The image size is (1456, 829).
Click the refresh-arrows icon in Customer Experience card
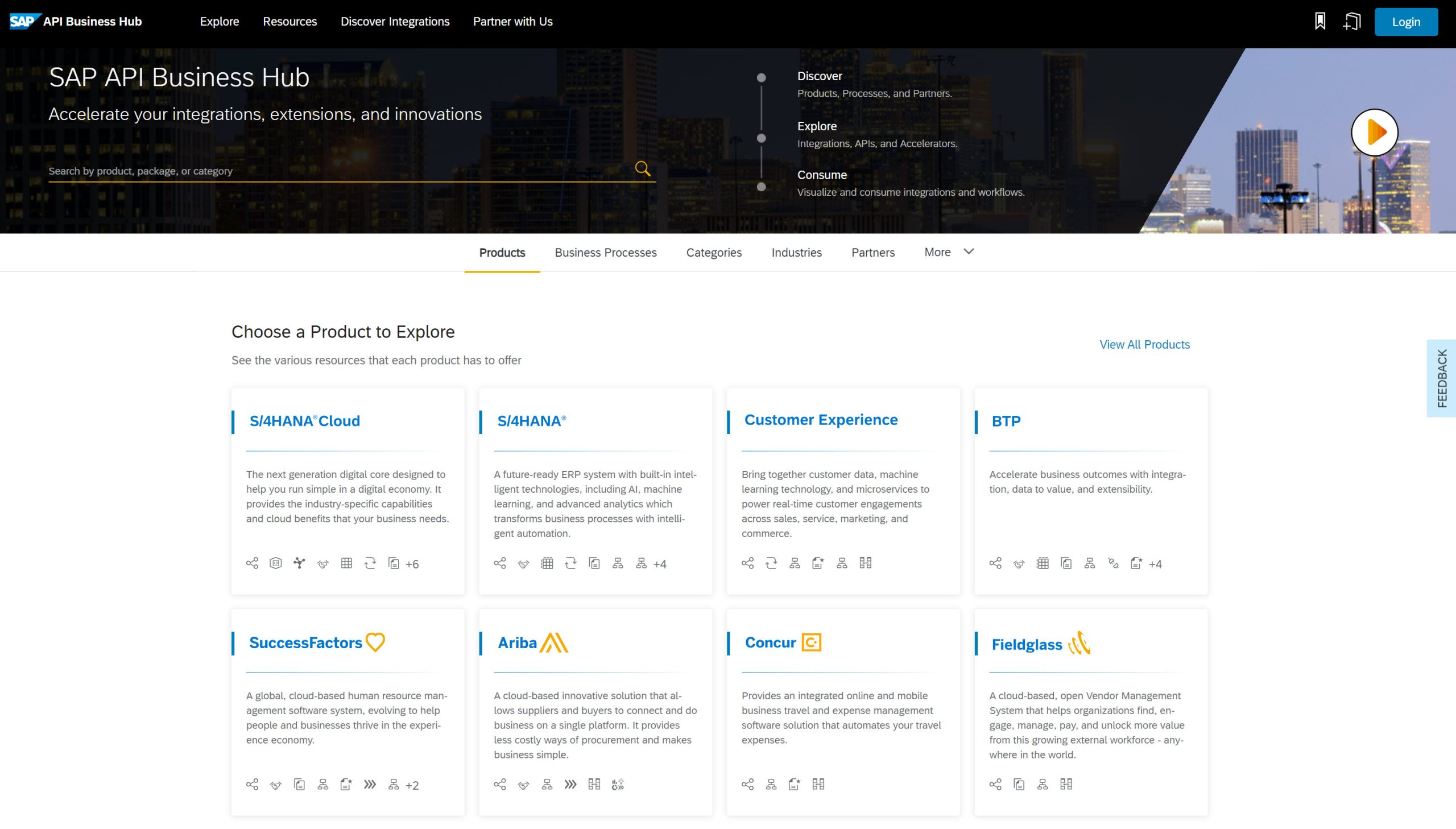click(771, 563)
